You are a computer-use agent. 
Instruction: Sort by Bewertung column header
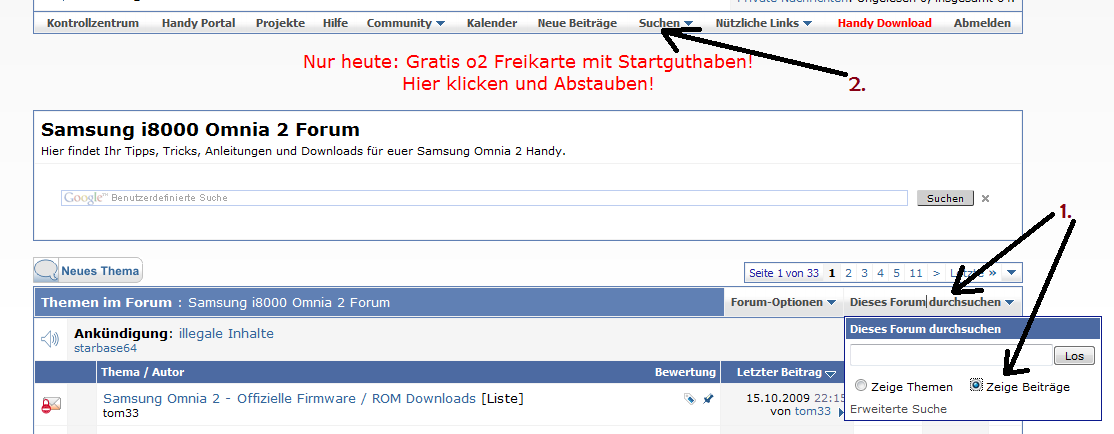coord(685,372)
